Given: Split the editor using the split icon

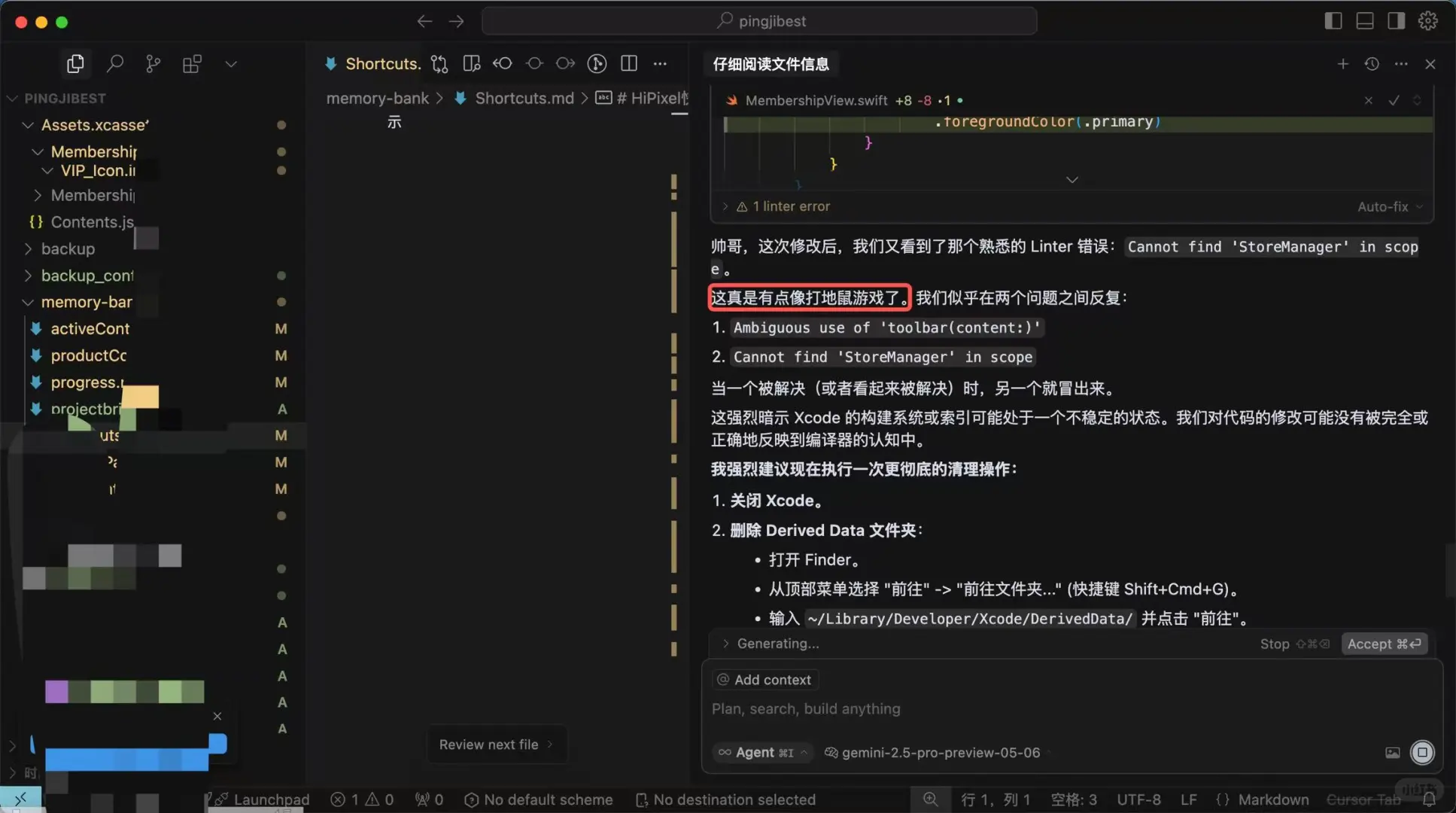Looking at the screenshot, I should tap(629, 63).
